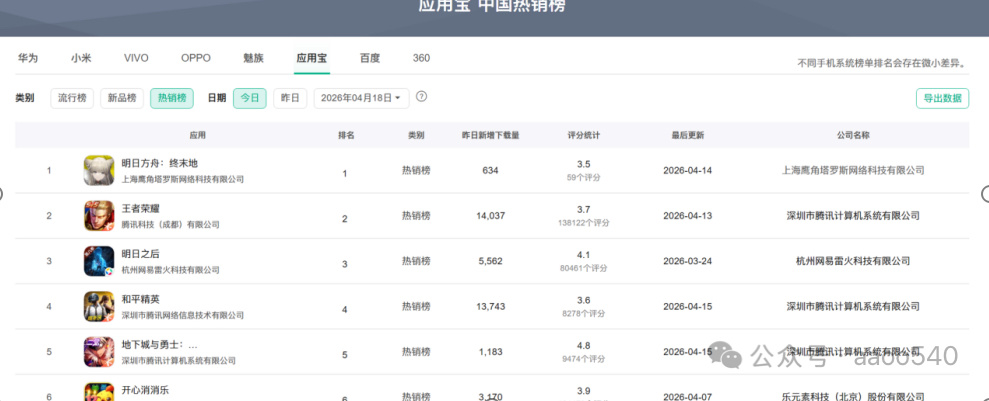Switch to 魅族 store tab

click(x=254, y=58)
